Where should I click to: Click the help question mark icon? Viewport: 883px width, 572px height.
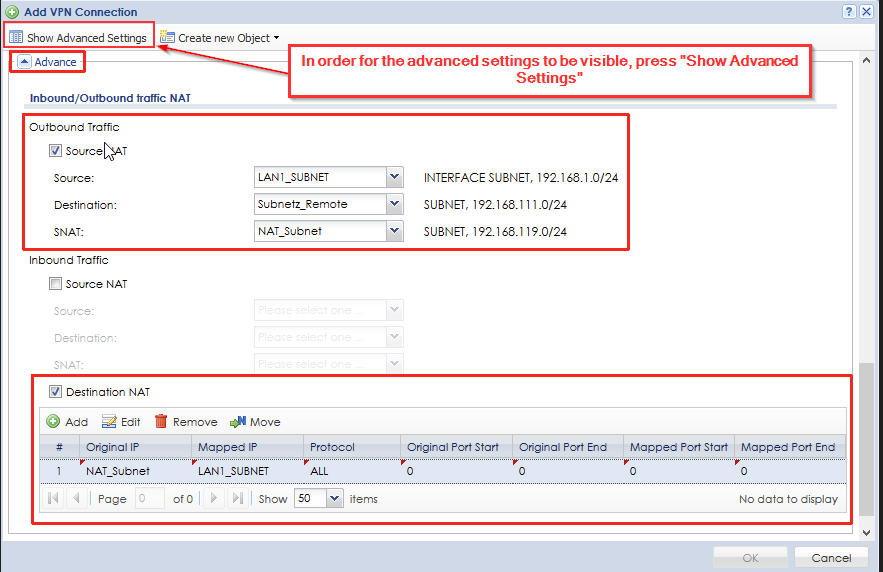[x=848, y=11]
